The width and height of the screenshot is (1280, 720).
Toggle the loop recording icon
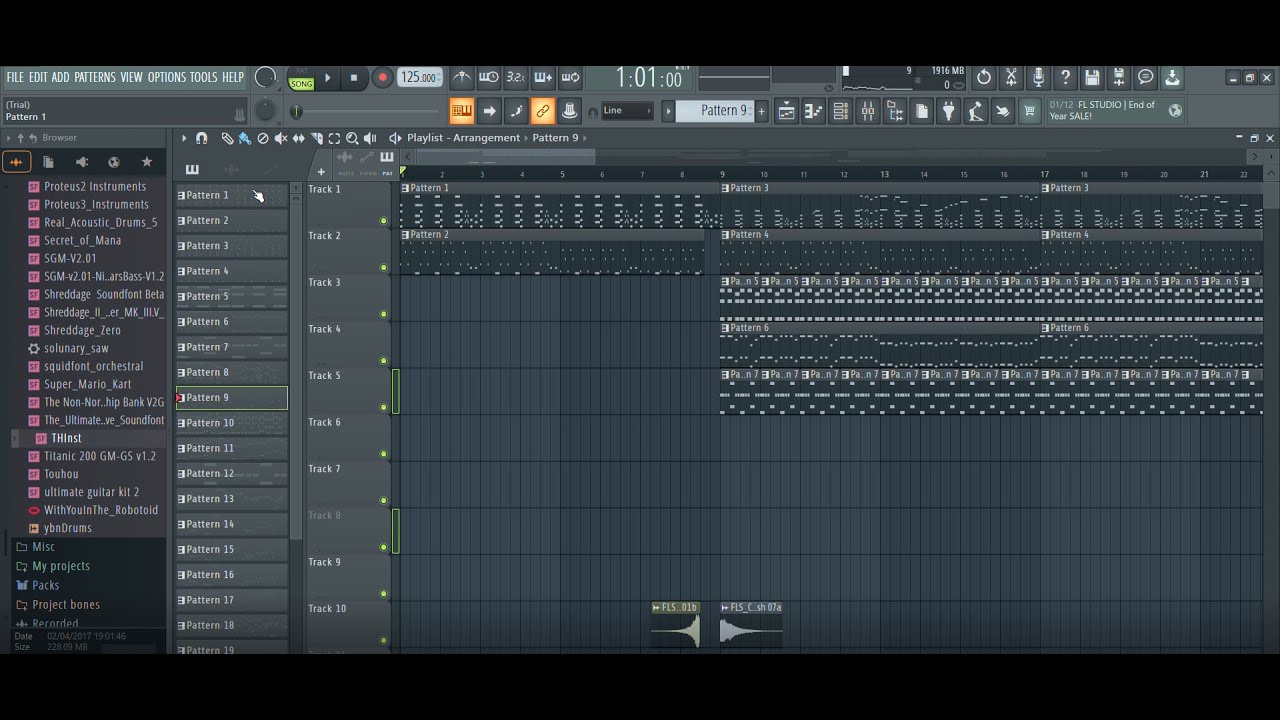570,78
